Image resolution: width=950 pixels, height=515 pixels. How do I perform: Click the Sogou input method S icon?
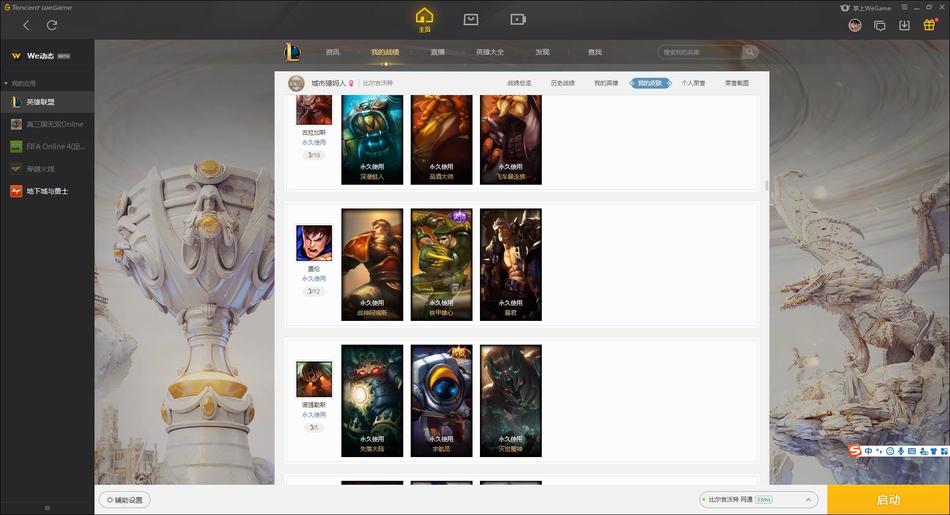(855, 451)
